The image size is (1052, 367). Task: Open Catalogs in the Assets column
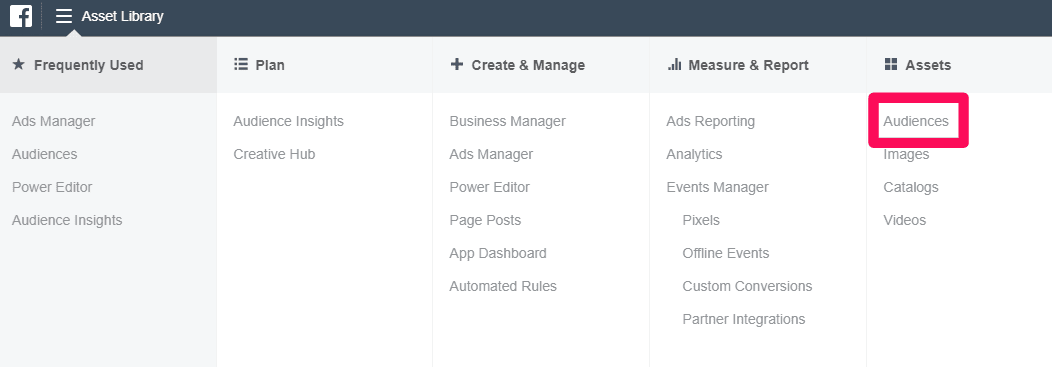911,187
